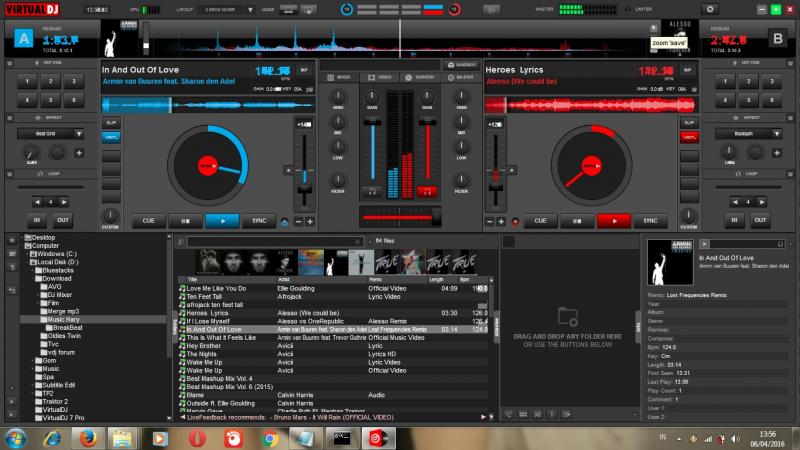Pause deck B with the pause button
This screenshot has height=450, width=800.
point(577,221)
